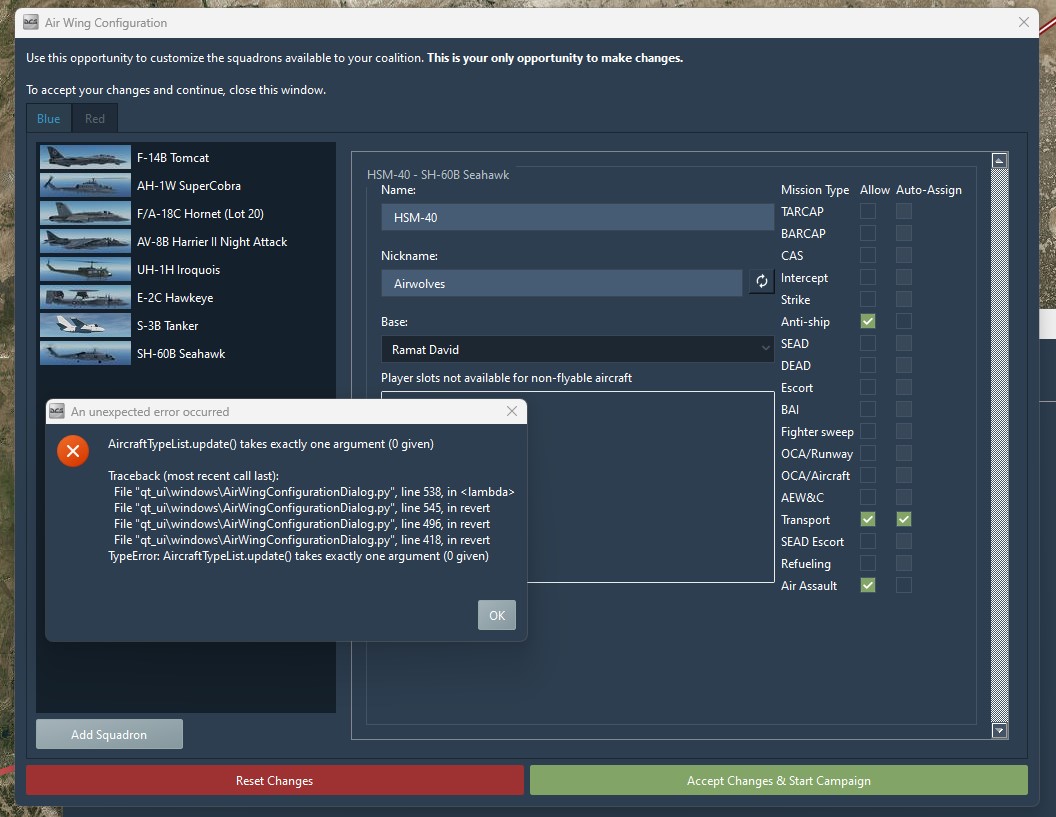Uncheck Allow for Anti-ship missions

point(869,321)
